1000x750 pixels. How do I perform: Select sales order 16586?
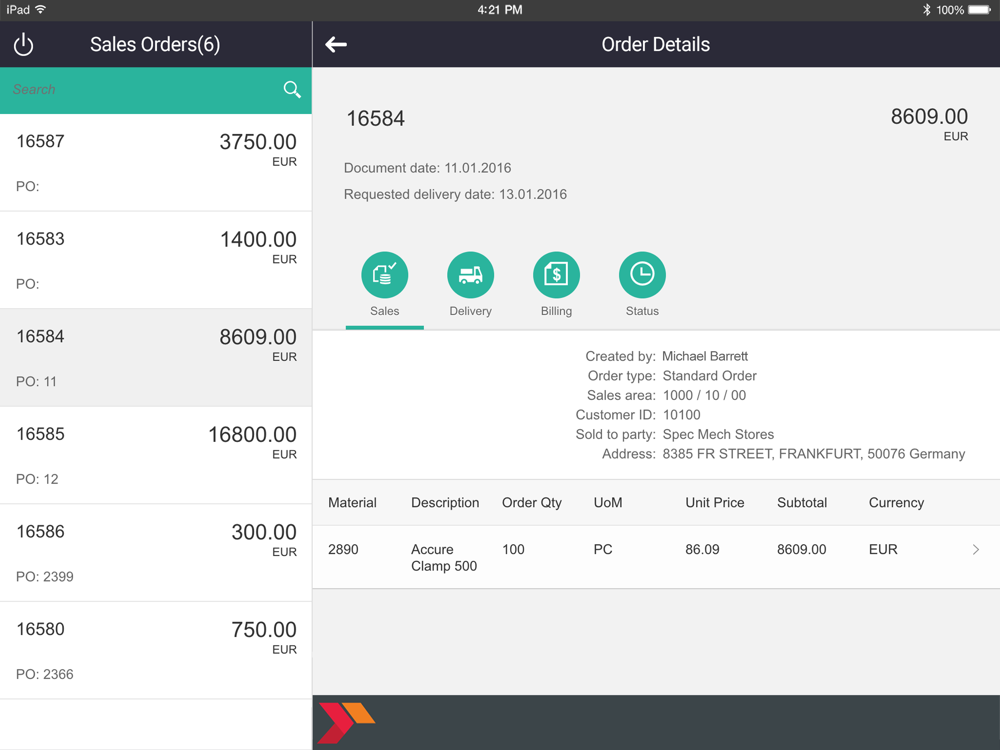(156, 553)
